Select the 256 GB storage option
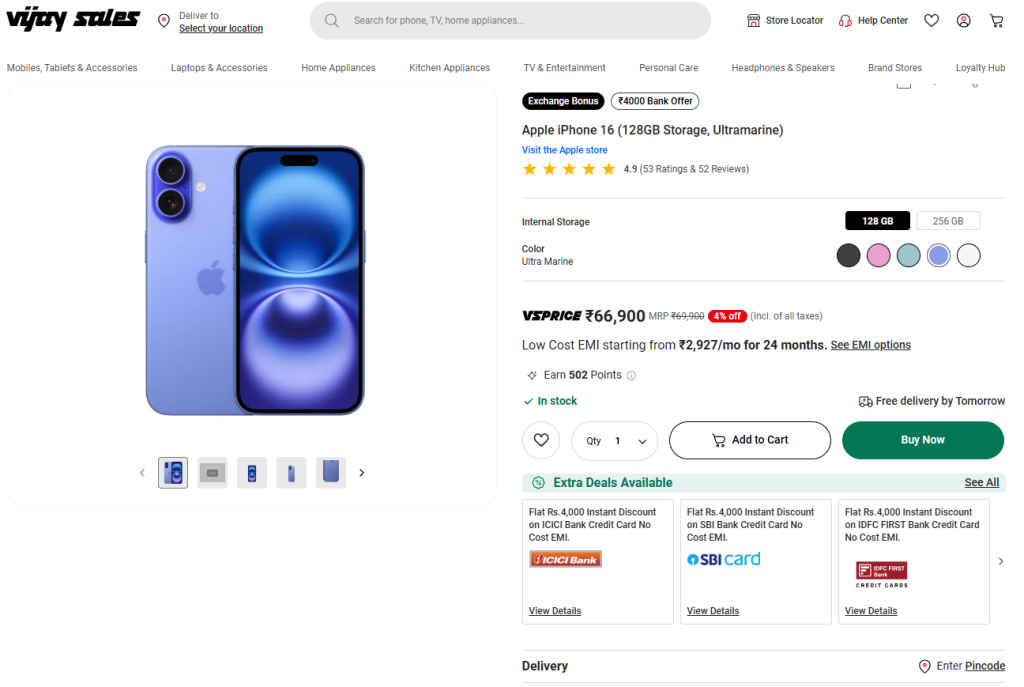 [x=947, y=220]
